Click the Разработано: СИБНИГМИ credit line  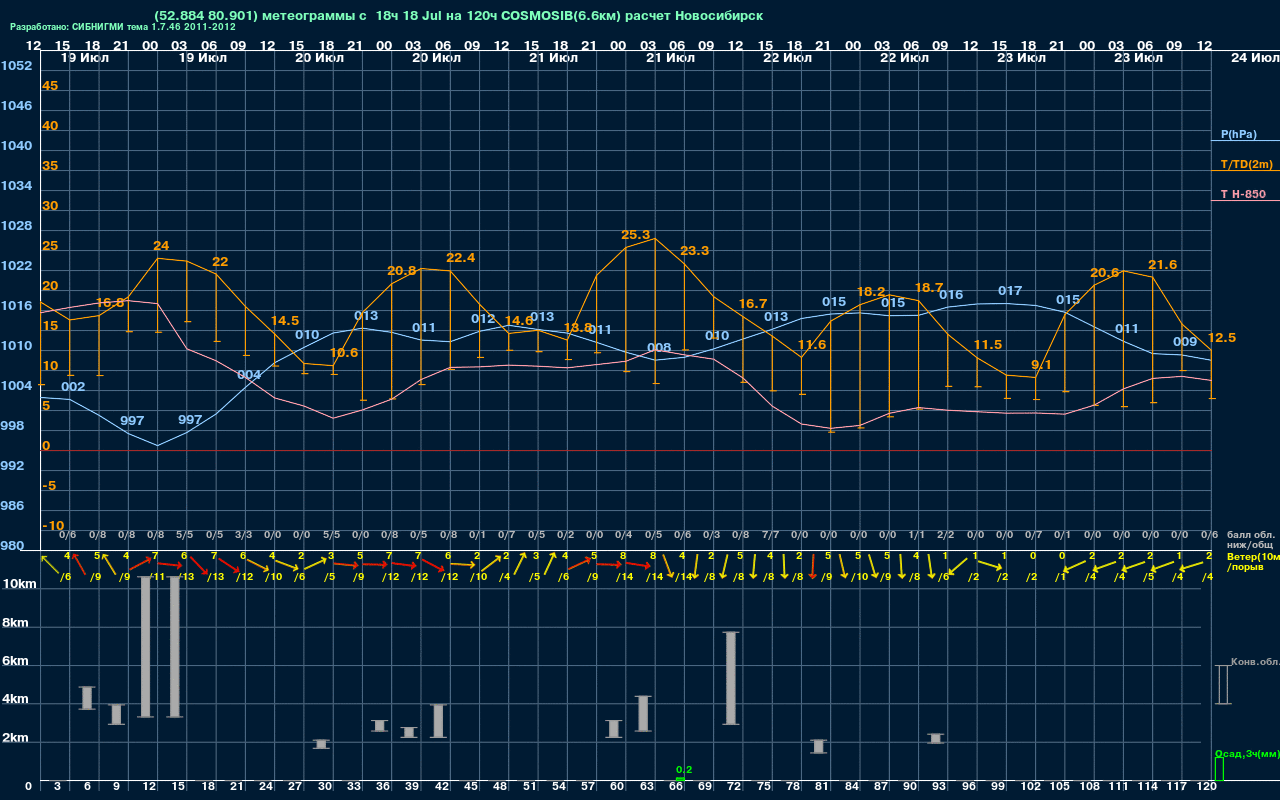(x=123, y=27)
